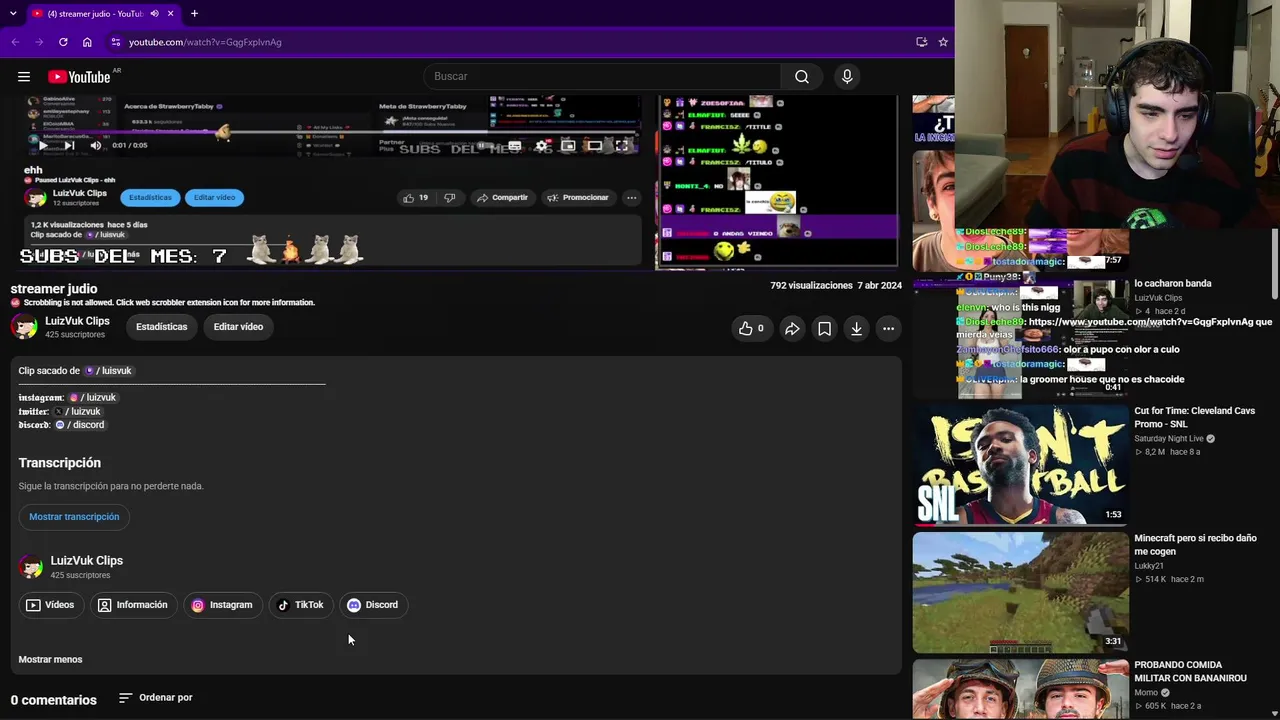
Task: Toggle autoplay switch in the player
Action: (x=485, y=145)
